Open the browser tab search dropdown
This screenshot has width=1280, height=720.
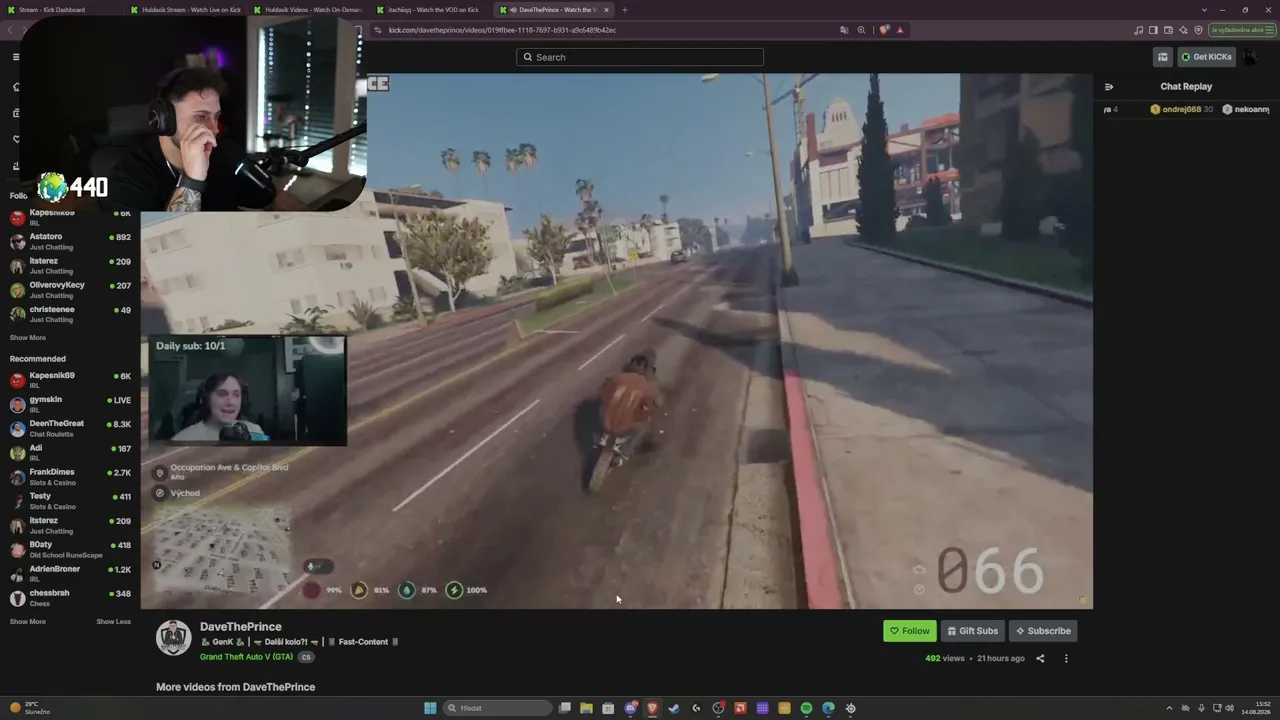point(1204,10)
